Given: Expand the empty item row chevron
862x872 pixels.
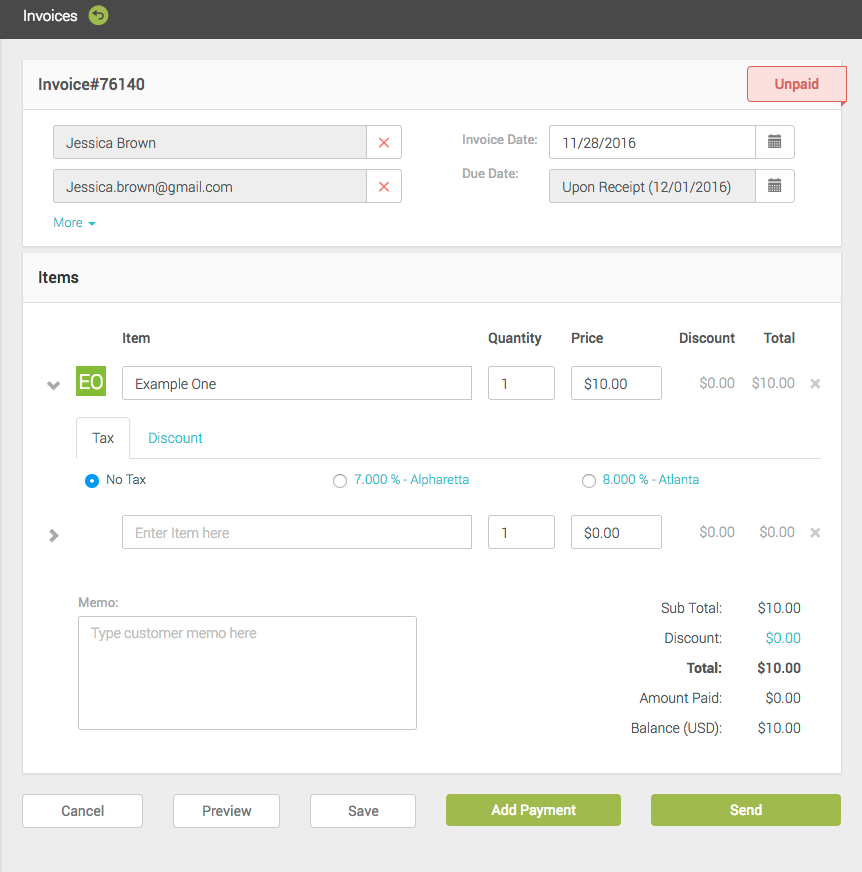Looking at the screenshot, I should point(54,535).
